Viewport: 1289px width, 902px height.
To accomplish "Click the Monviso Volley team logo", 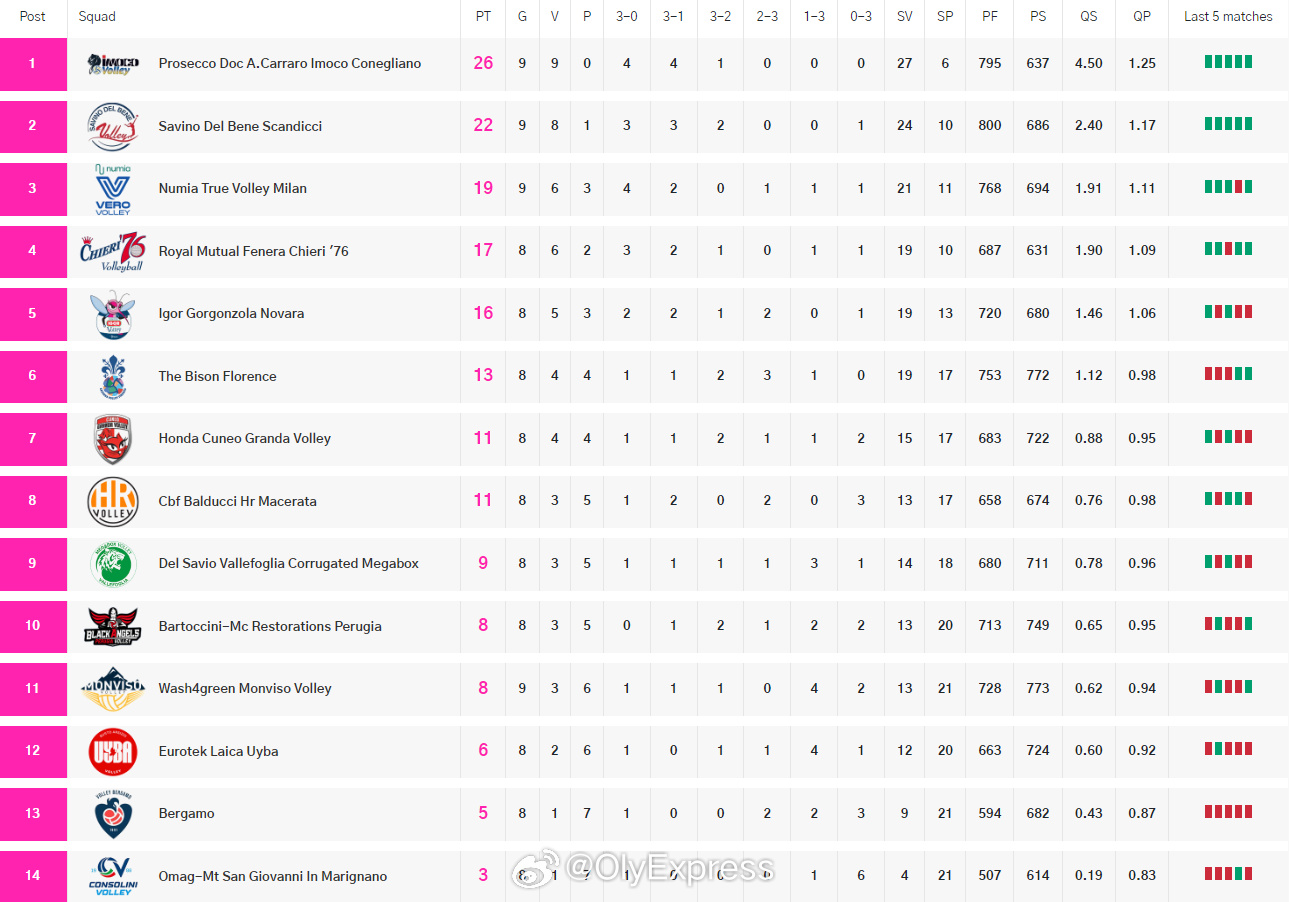I will click(x=113, y=689).
